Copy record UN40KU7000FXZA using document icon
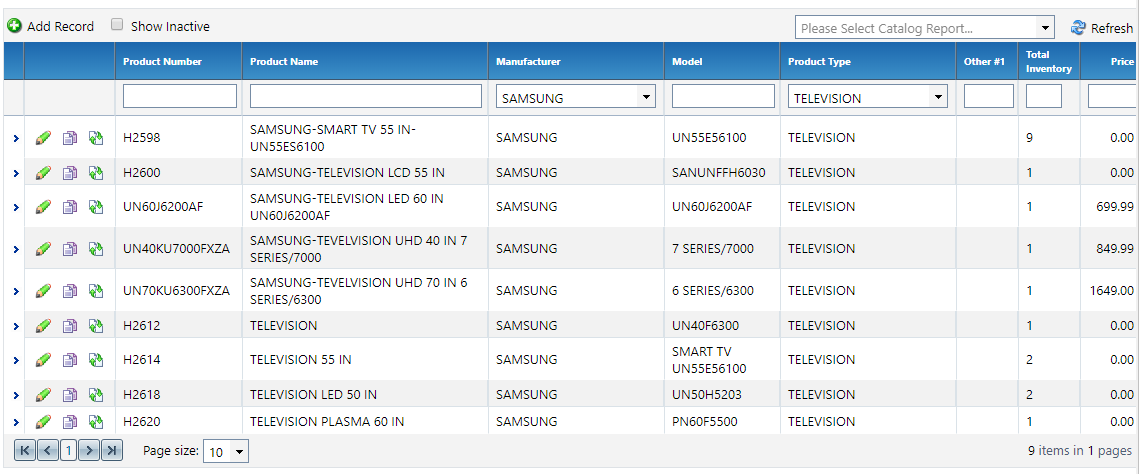The width and height of the screenshot is (1139, 474). pos(69,249)
